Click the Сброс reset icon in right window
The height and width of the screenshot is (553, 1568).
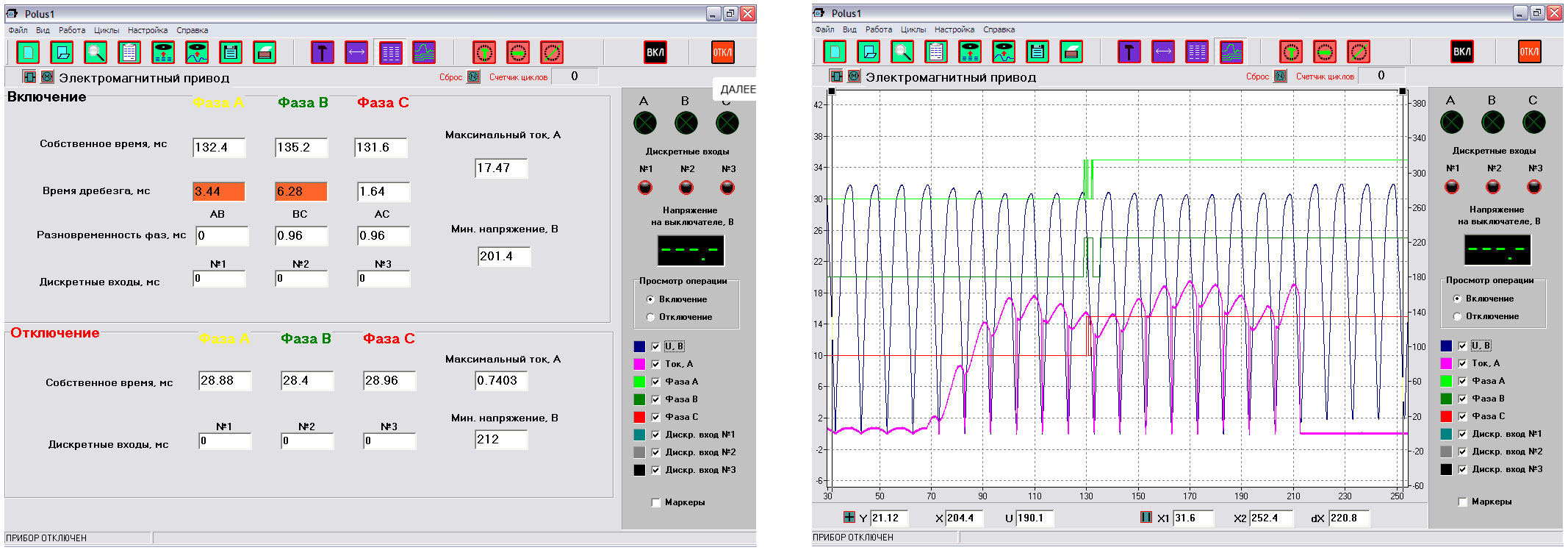click(x=1280, y=76)
